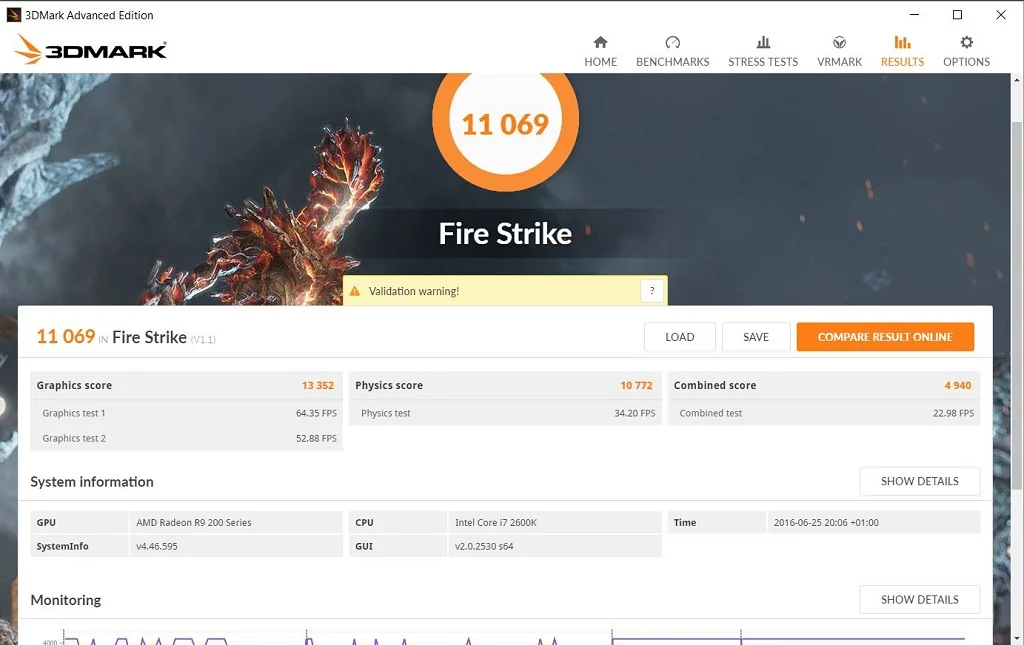Click the Validation warning! banner text
Image resolution: width=1024 pixels, height=645 pixels.
[414, 291]
